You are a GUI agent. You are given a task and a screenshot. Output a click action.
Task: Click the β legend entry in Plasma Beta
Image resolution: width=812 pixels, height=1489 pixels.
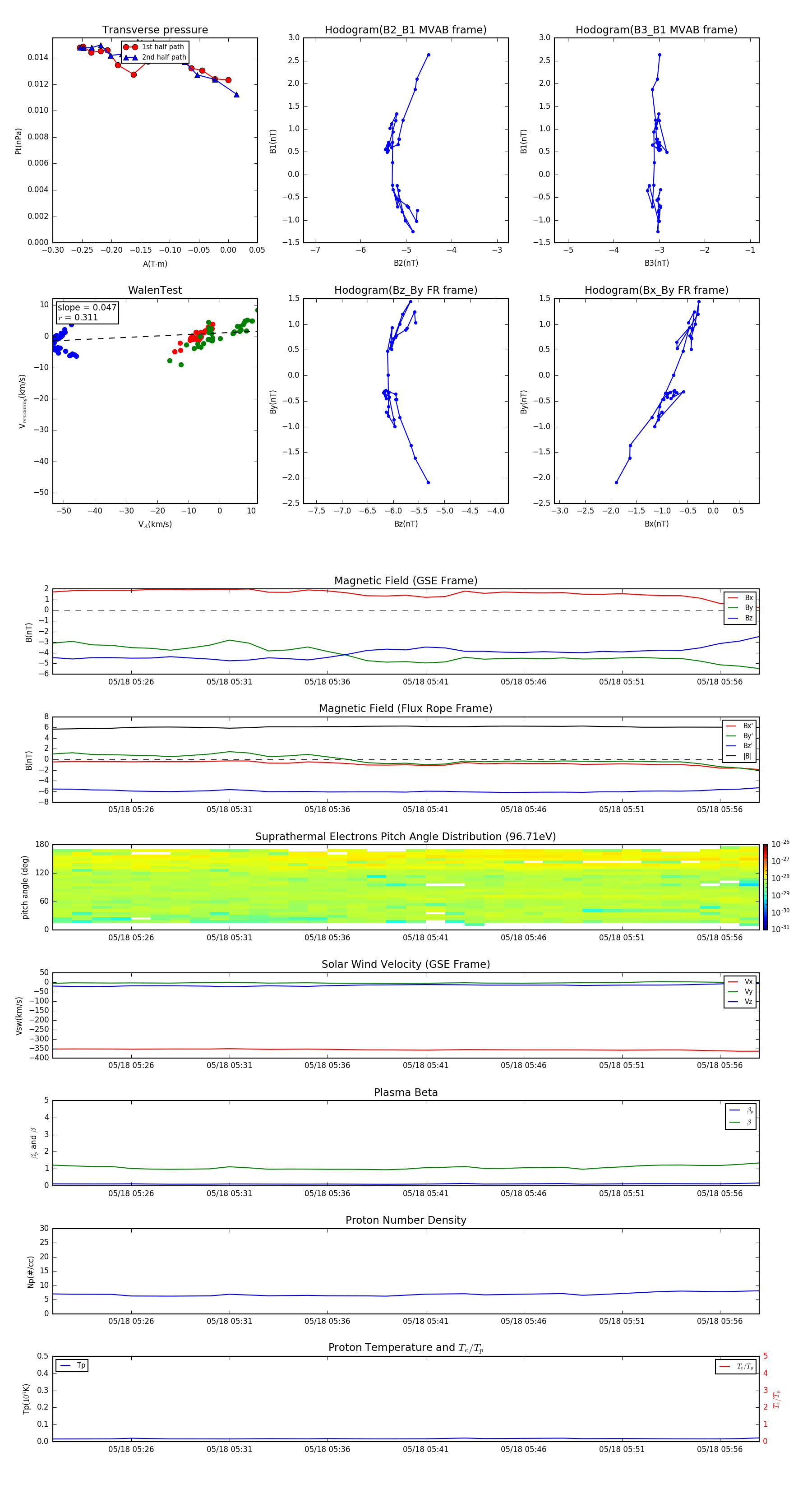(742, 1123)
